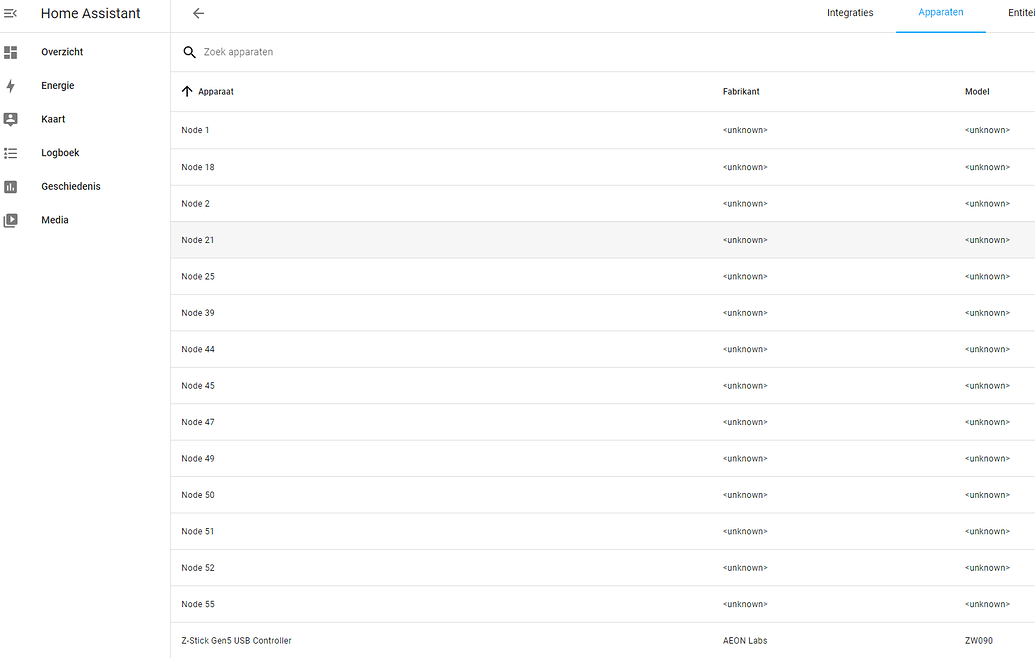
Task: Open device details for Node 49
Action: (x=196, y=458)
